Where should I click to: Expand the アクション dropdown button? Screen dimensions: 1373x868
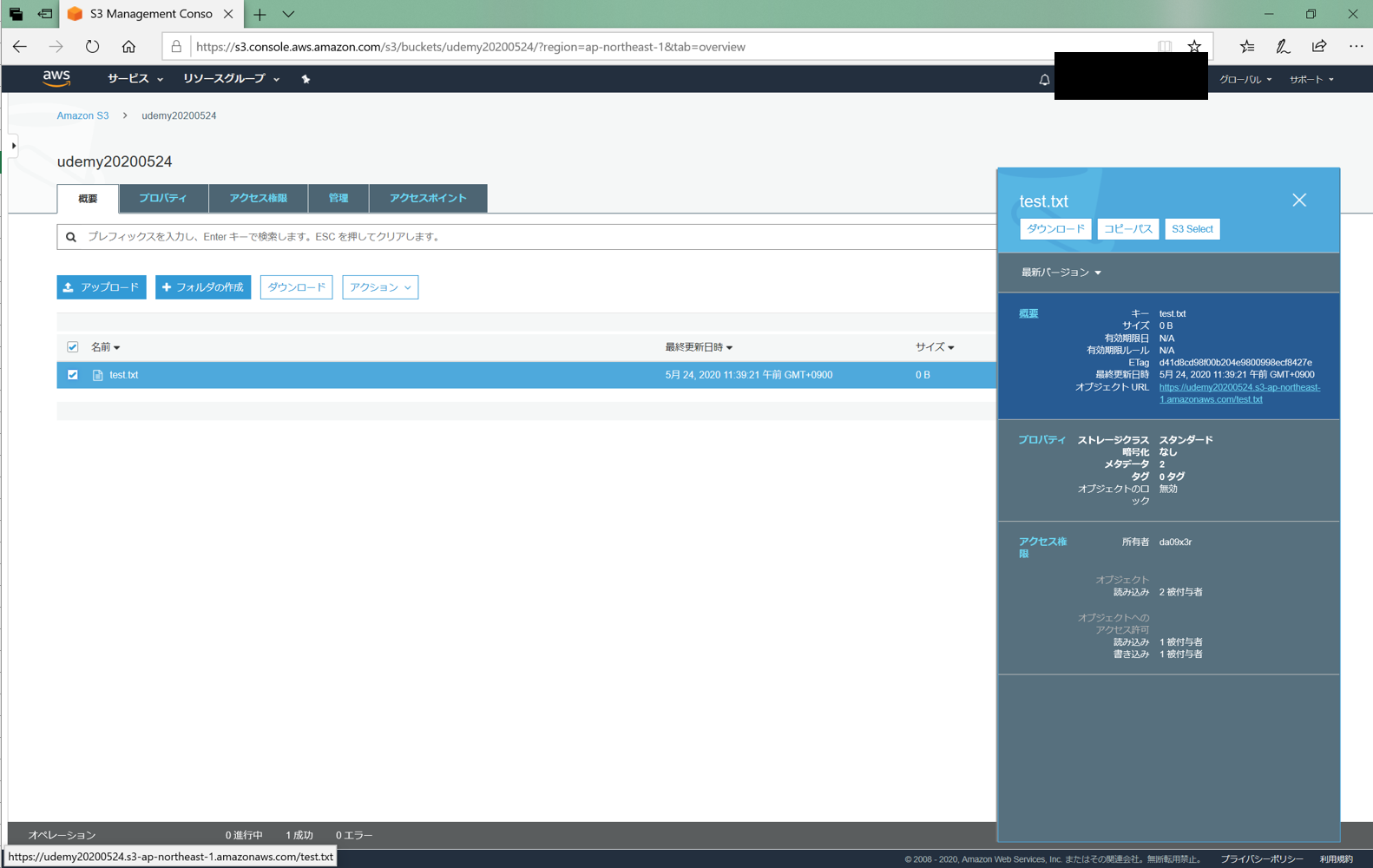[x=380, y=287]
